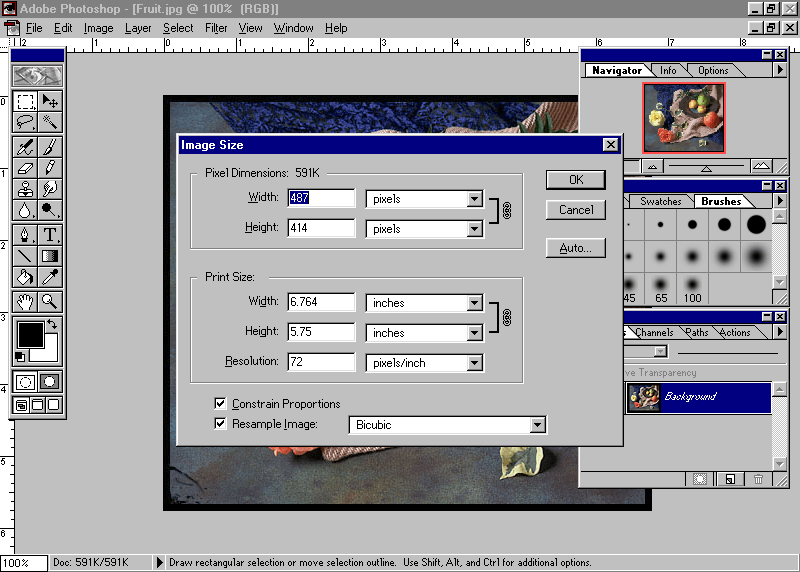This screenshot has height=572, width=800.
Task: Select the Dodge tool
Action: pos(49,210)
